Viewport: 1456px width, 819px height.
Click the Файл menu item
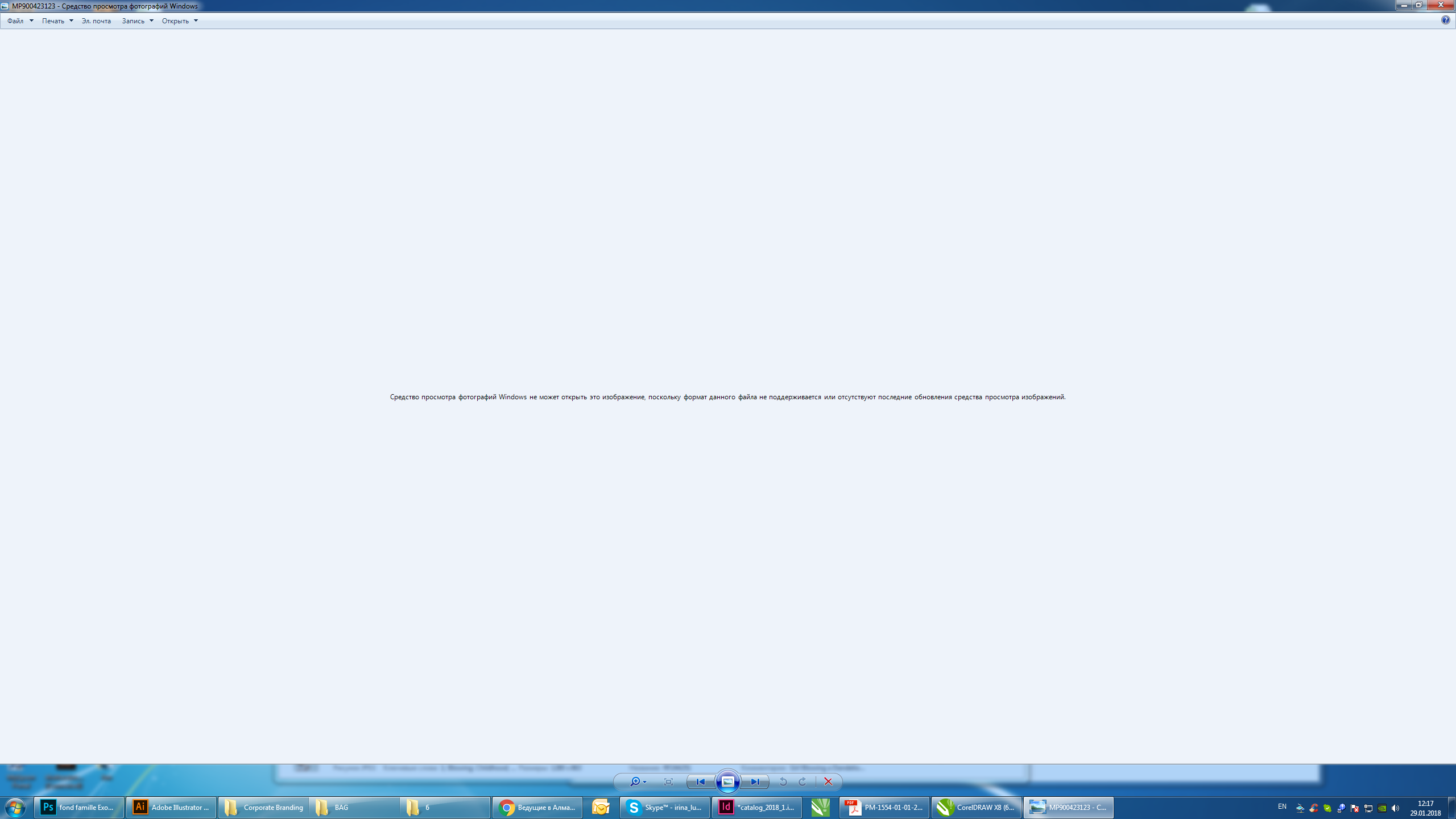click(x=14, y=21)
